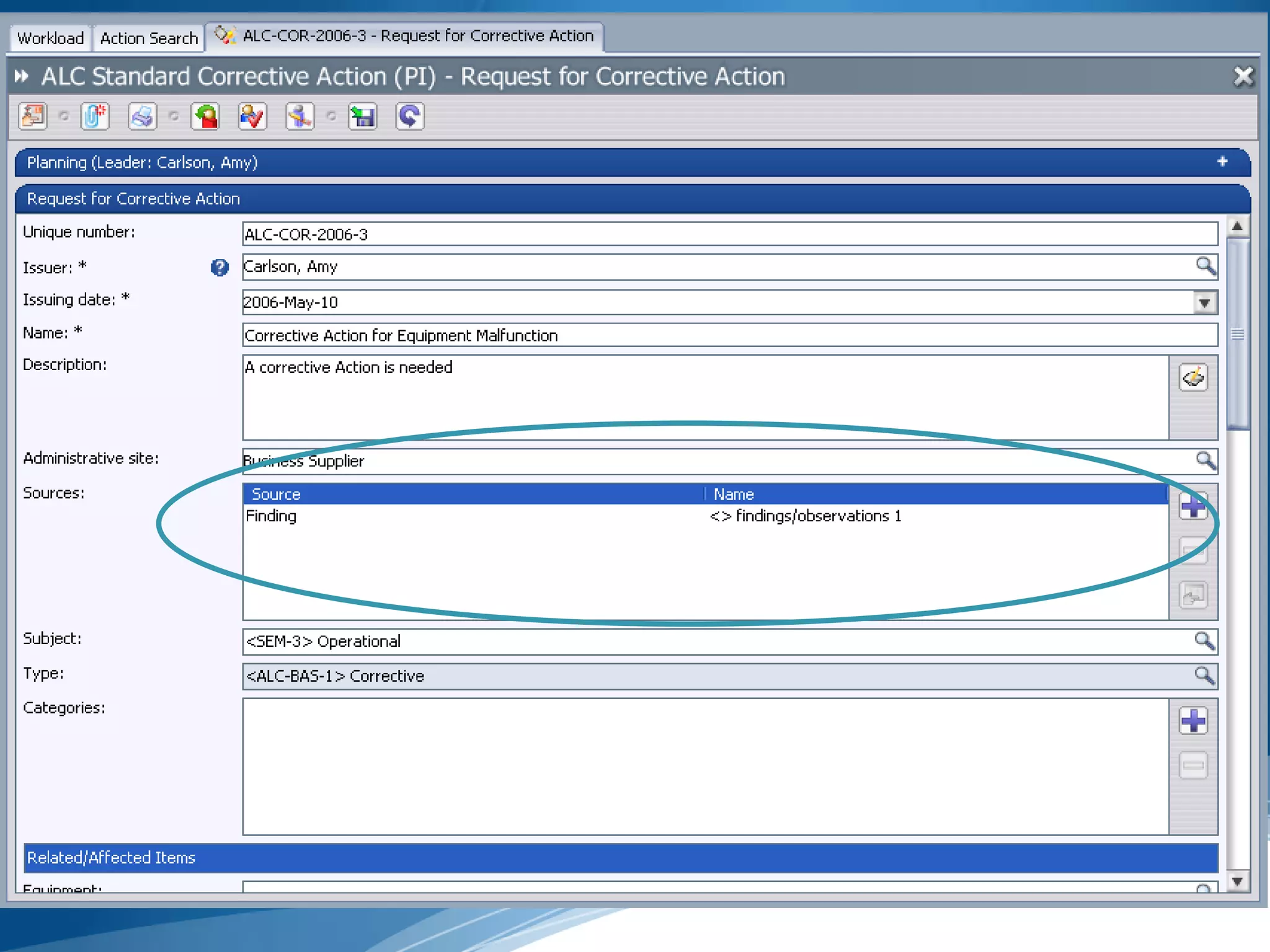Add a category with the plus icon

[x=1192, y=721]
